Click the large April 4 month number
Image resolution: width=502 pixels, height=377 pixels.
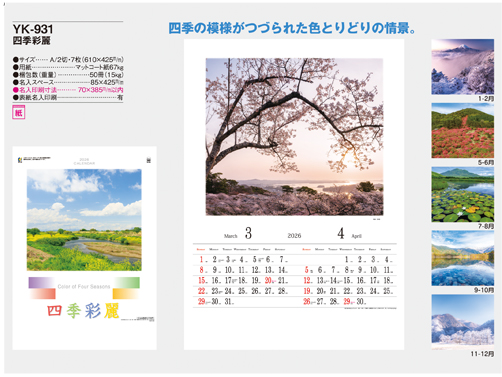(341, 233)
